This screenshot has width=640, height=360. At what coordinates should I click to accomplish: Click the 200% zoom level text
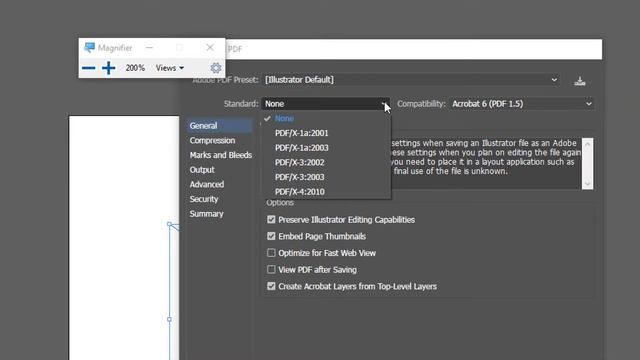[x=135, y=68]
